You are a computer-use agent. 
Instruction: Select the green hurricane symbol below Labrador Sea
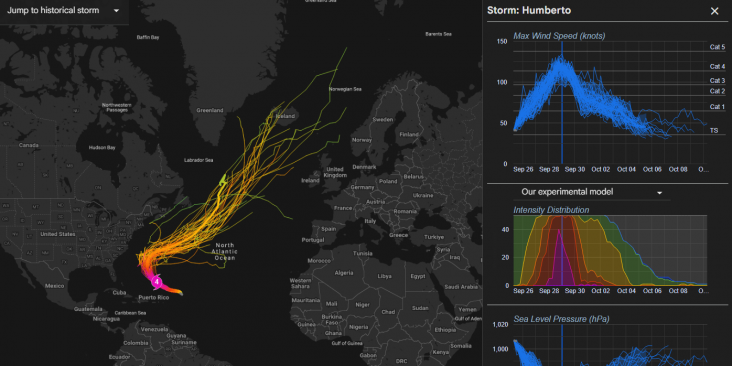(224, 179)
